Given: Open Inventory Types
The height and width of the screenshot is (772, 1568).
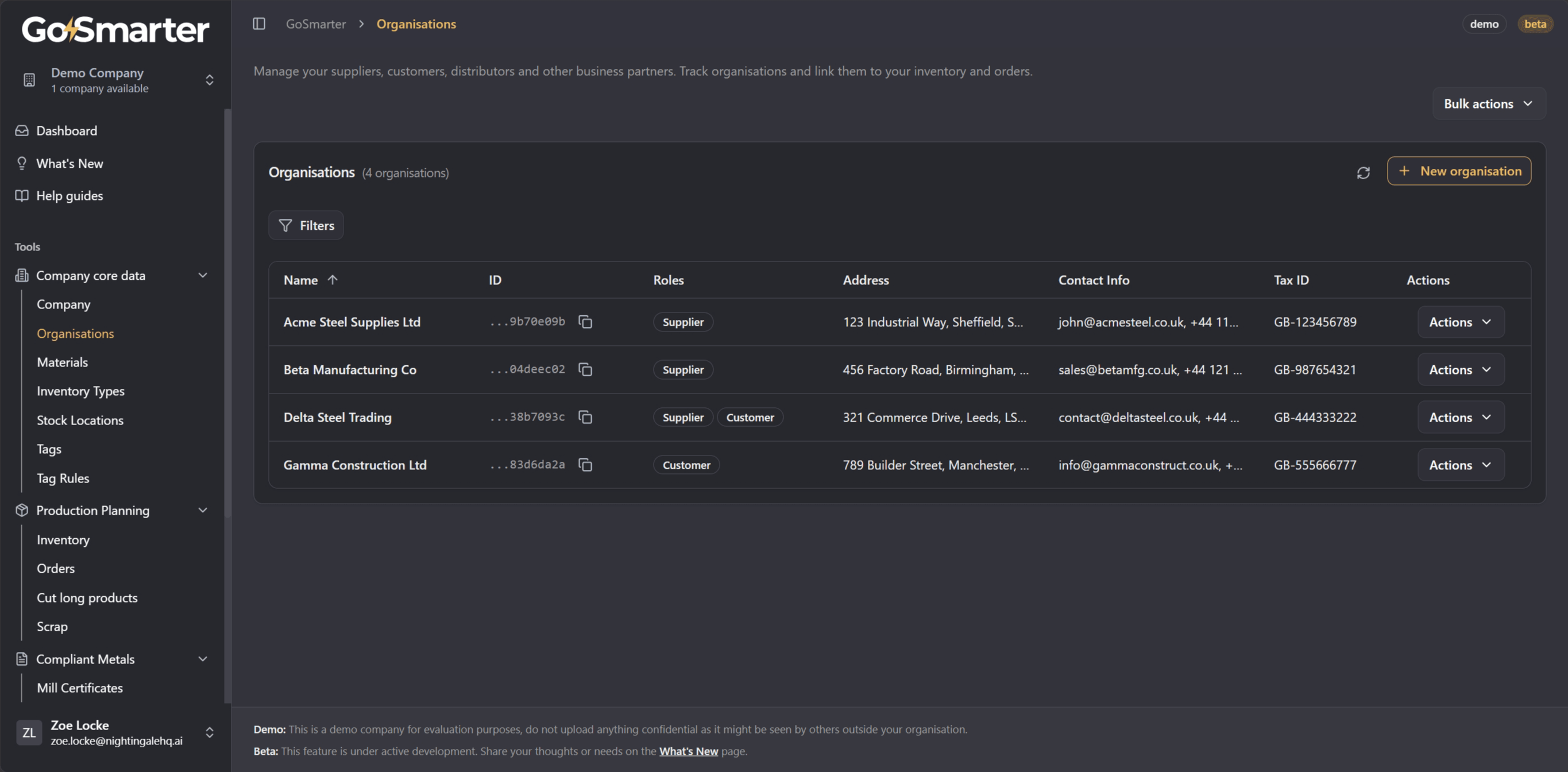Looking at the screenshot, I should [80, 391].
